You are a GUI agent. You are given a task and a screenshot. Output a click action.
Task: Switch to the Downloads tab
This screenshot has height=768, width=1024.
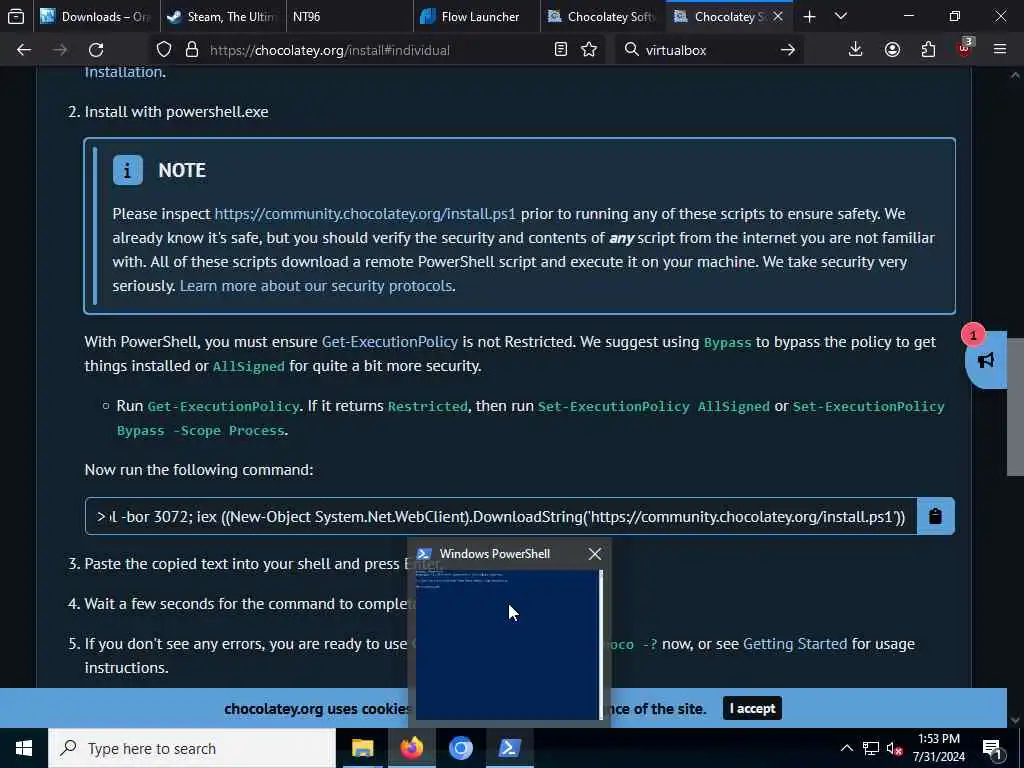(97, 16)
